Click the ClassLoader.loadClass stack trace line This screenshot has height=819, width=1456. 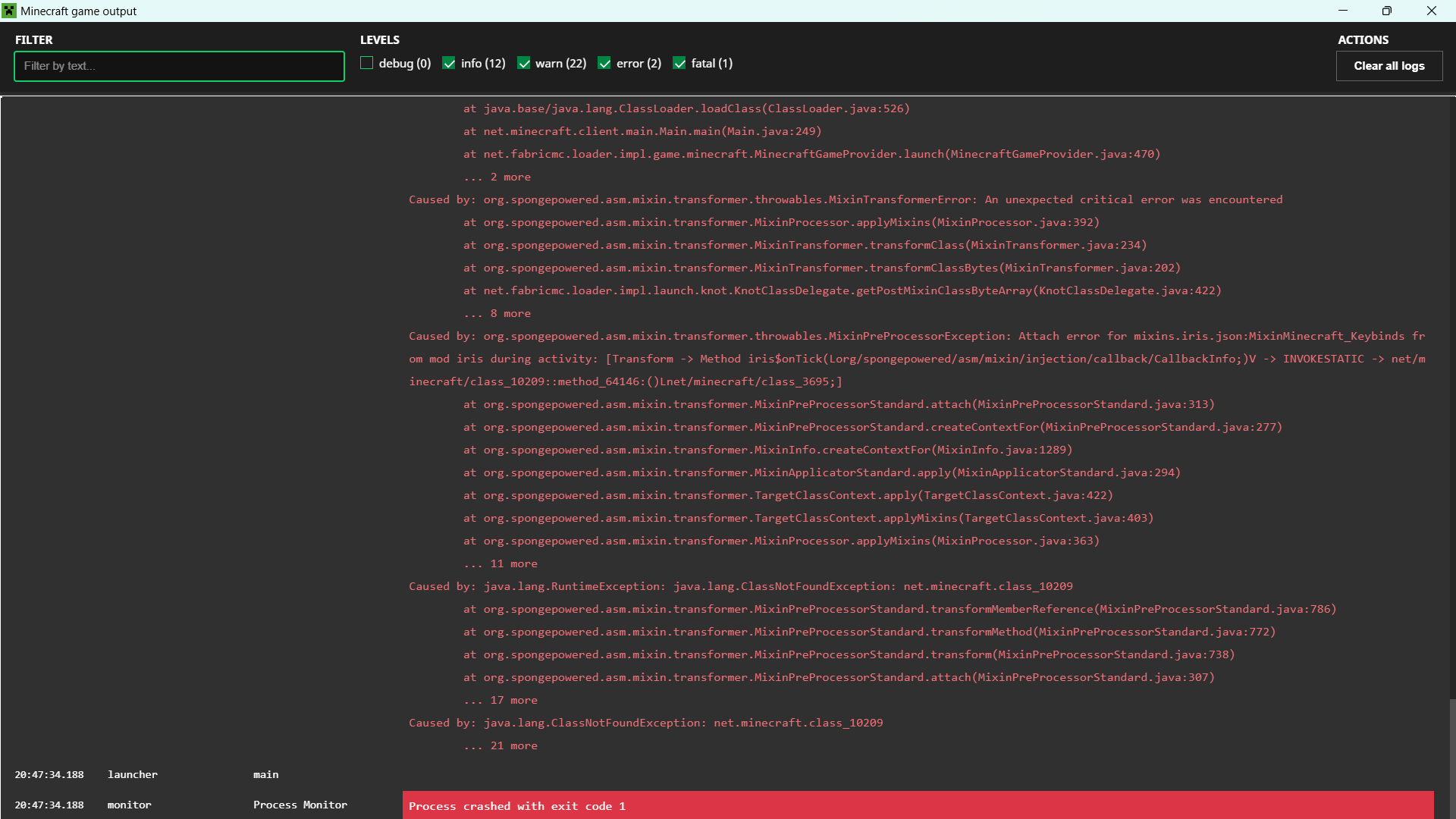686,108
